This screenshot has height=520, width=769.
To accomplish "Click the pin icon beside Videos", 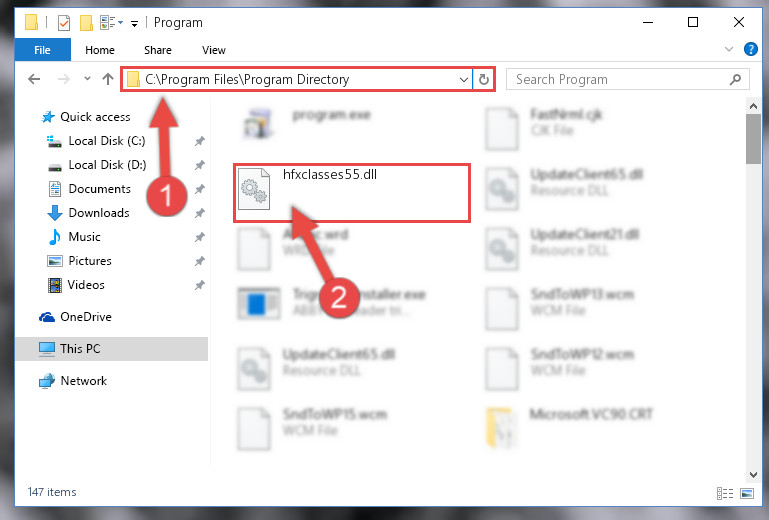I will [200, 286].
